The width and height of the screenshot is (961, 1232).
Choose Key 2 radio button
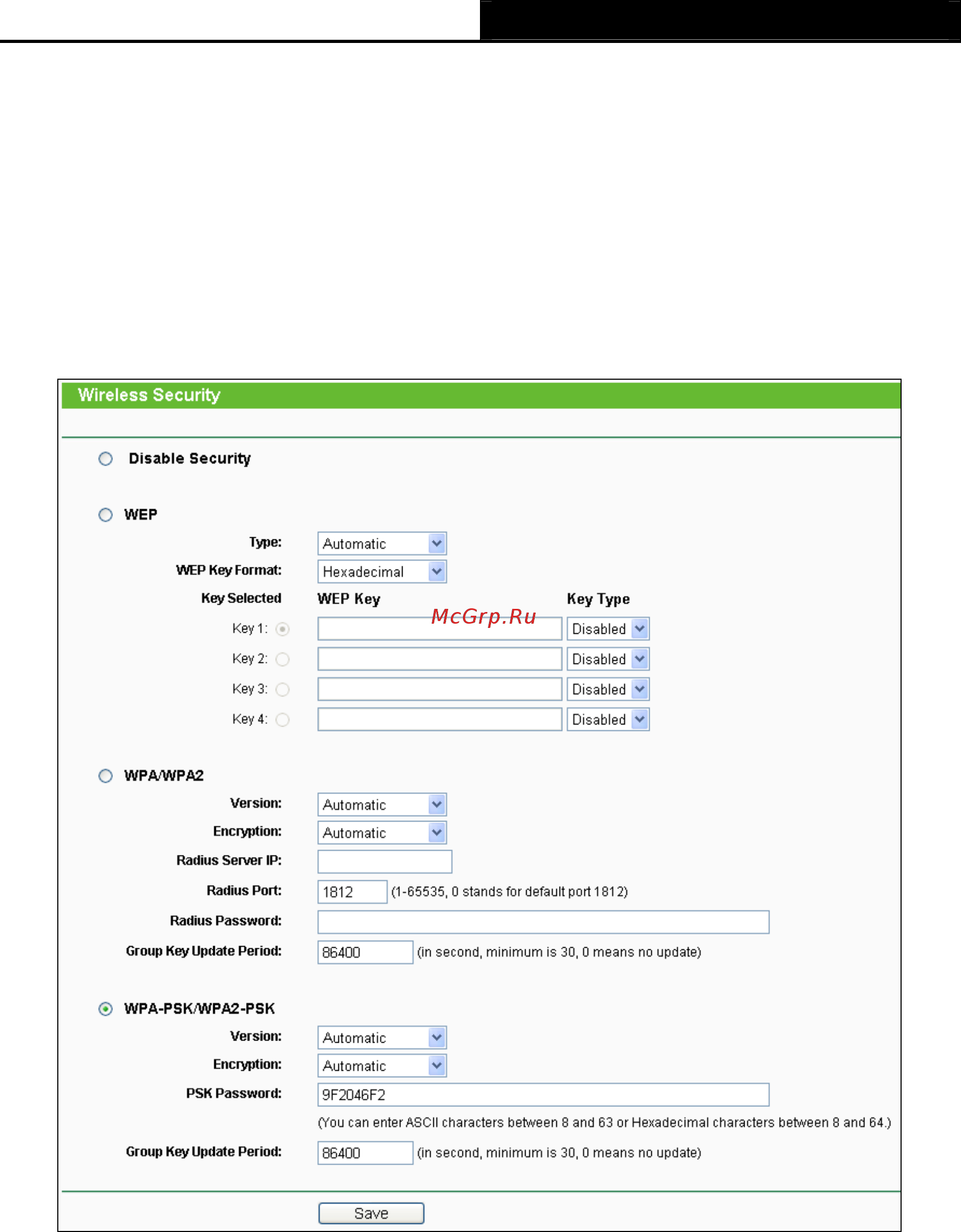[x=283, y=659]
